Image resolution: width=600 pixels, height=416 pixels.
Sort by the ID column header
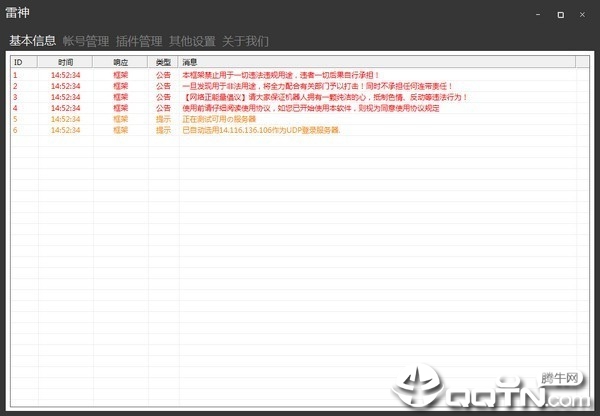[24, 62]
